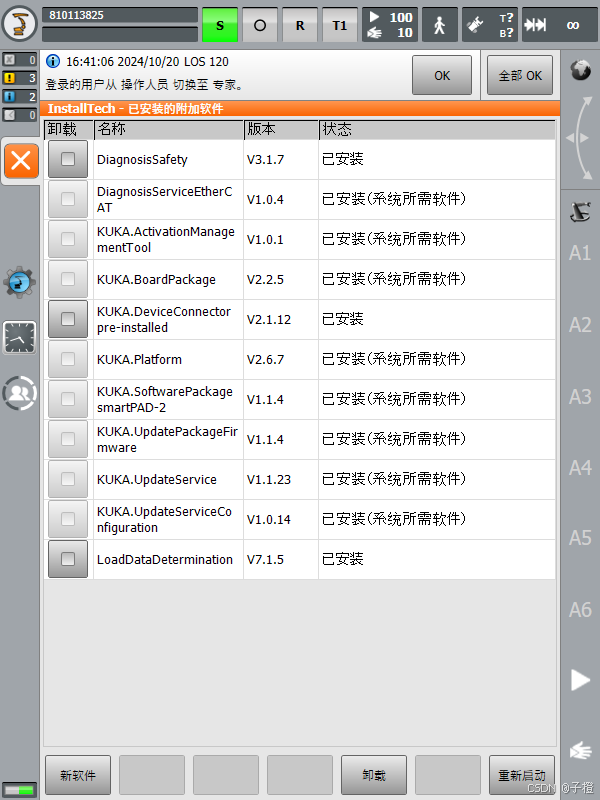Click version V7.1.5 cell
600x800 pixels.
pyautogui.click(x=281, y=559)
